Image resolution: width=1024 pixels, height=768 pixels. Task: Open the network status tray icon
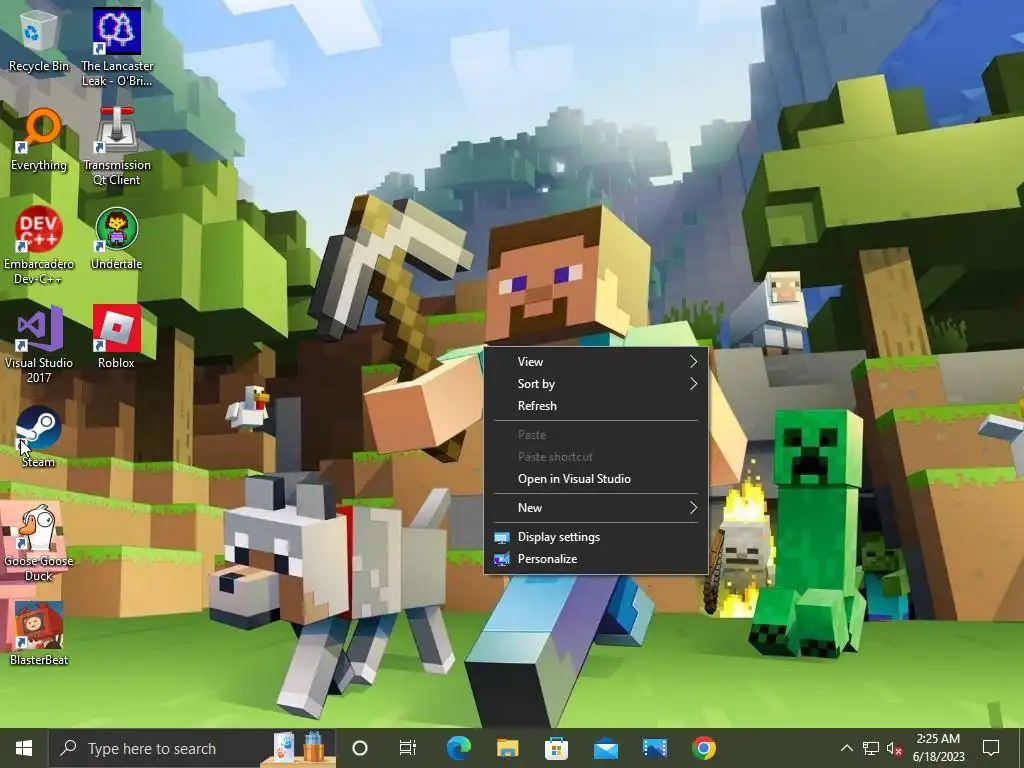[x=871, y=748]
